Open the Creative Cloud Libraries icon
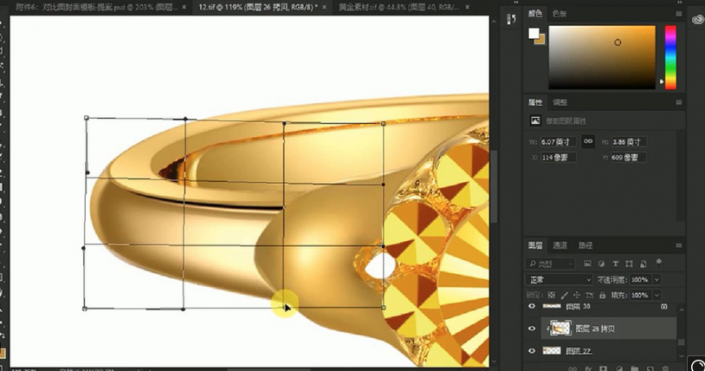Image resolution: width=705 pixels, height=371 pixels. pyautogui.click(x=697, y=19)
